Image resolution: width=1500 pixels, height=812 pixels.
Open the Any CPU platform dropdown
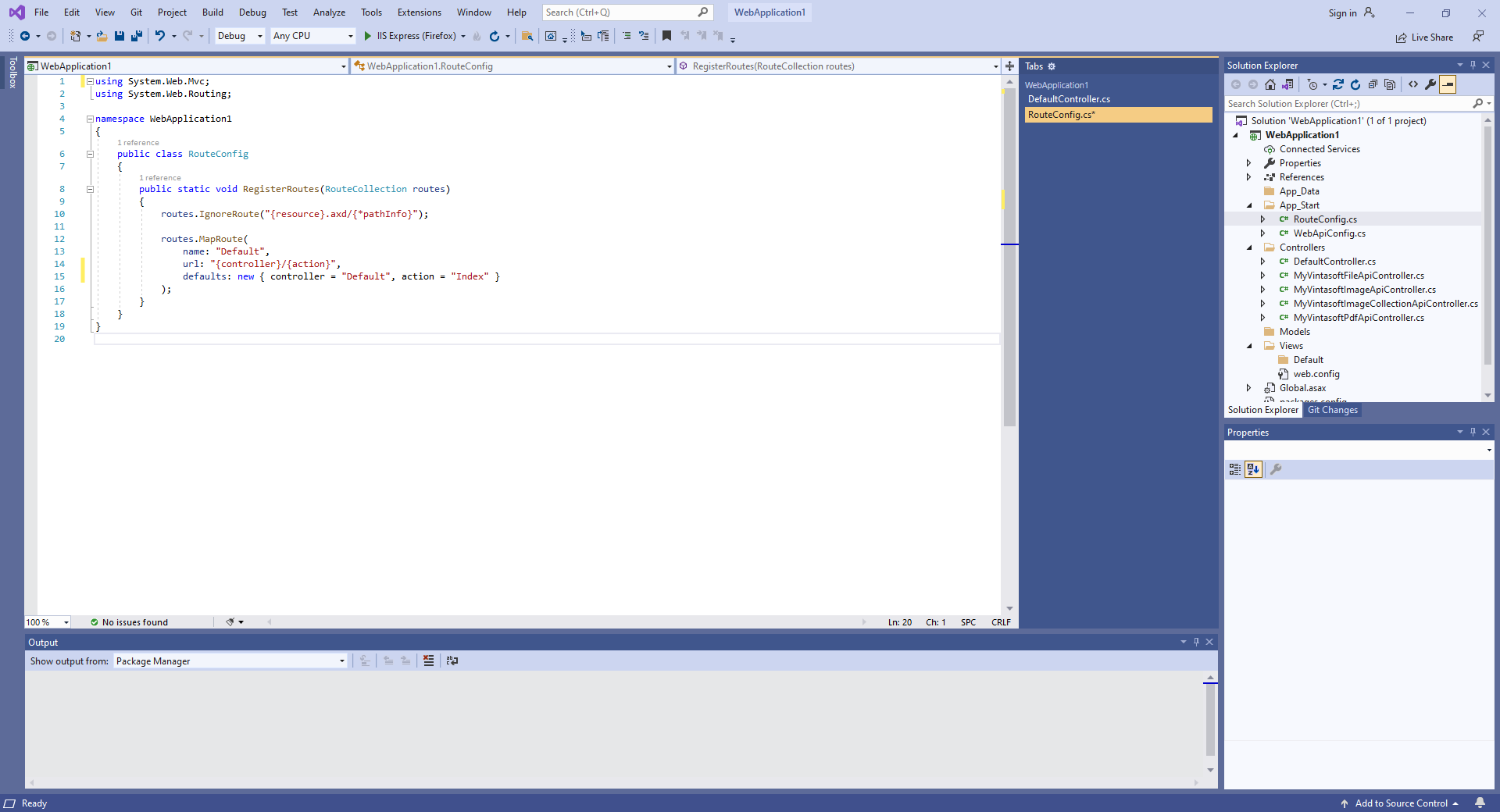click(x=313, y=36)
